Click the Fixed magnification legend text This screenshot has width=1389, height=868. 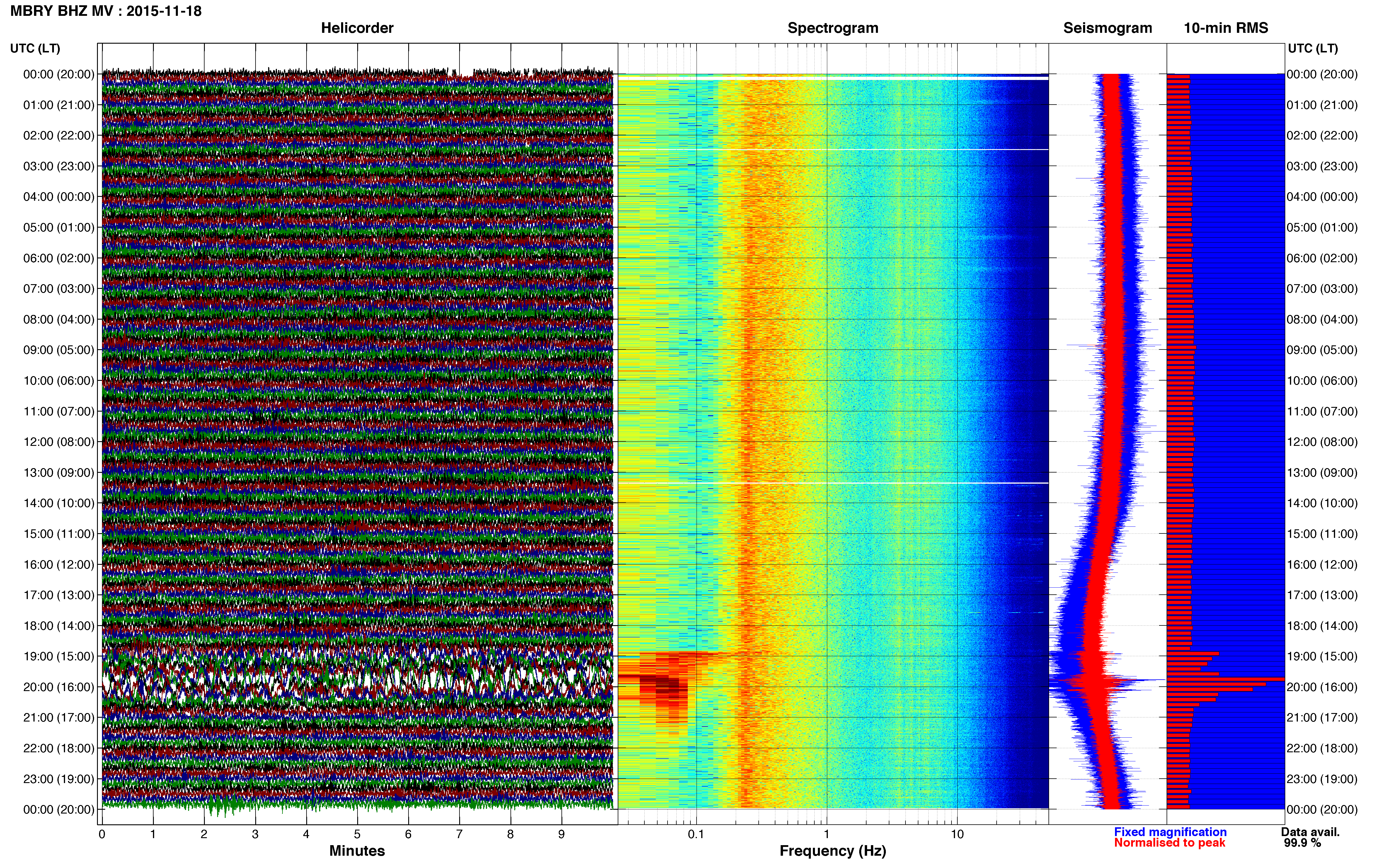[1170, 832]
